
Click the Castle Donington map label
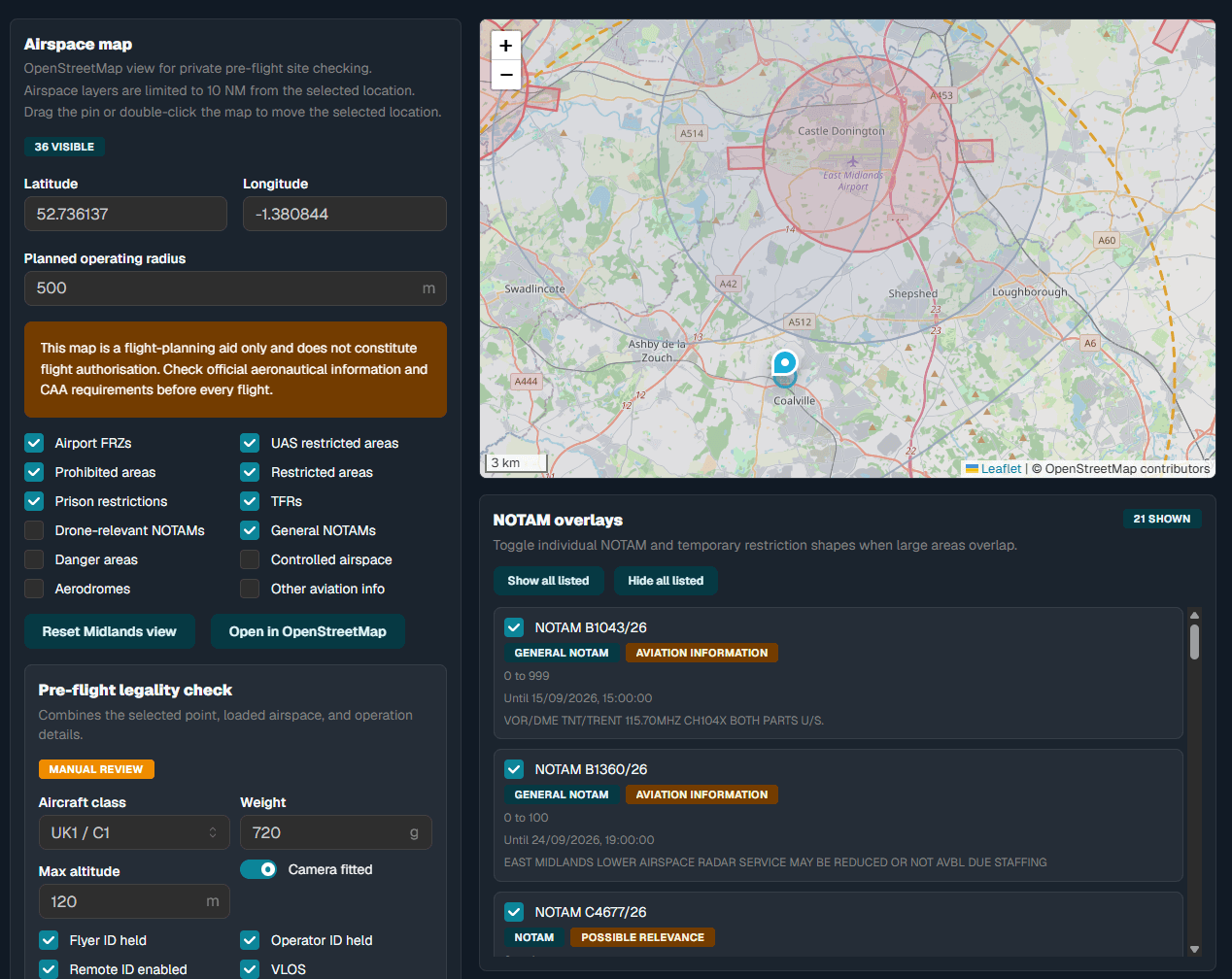[841, 131]
